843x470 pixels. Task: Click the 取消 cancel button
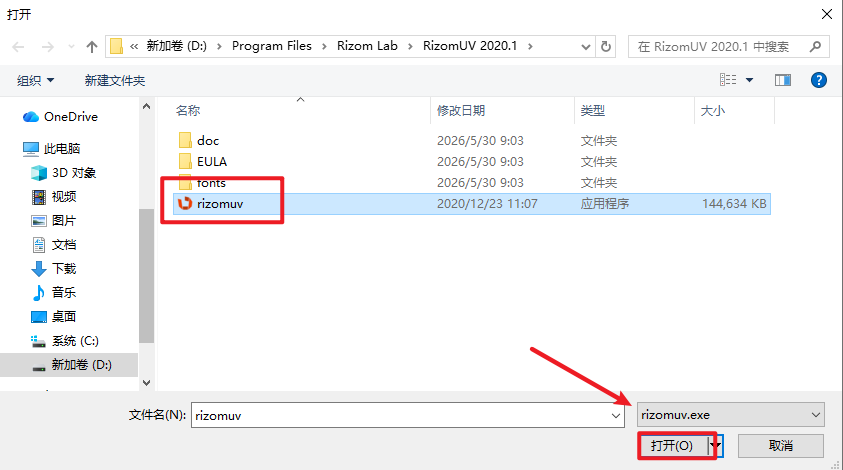[x=781, y=446]
